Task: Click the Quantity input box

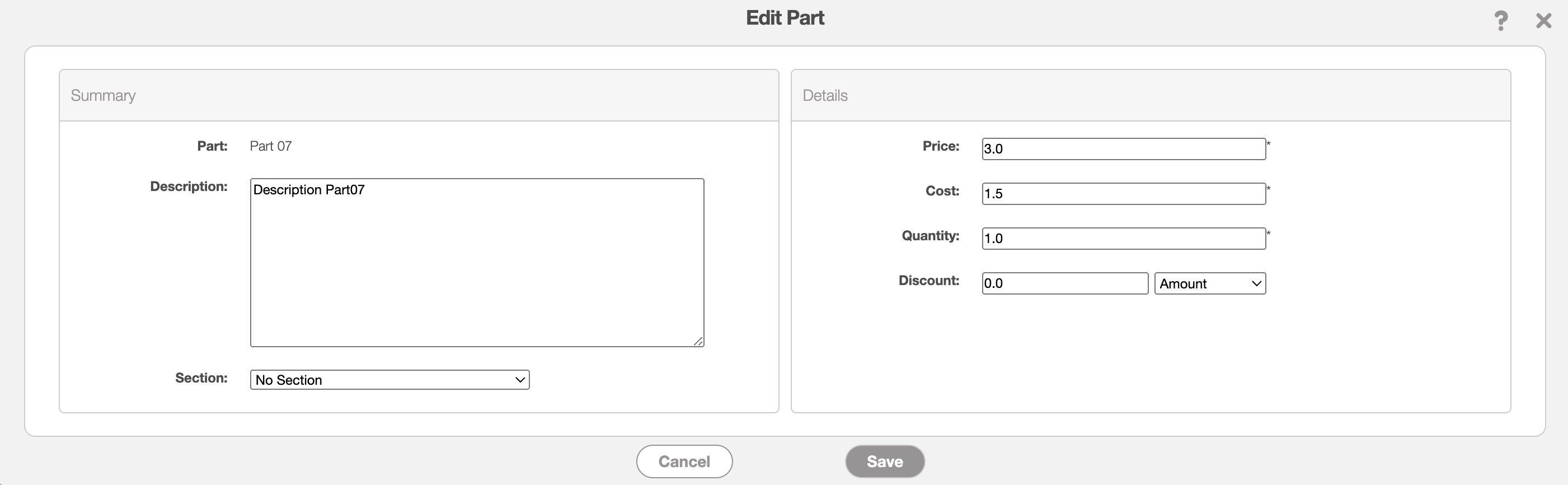Action: (1123, 238)
